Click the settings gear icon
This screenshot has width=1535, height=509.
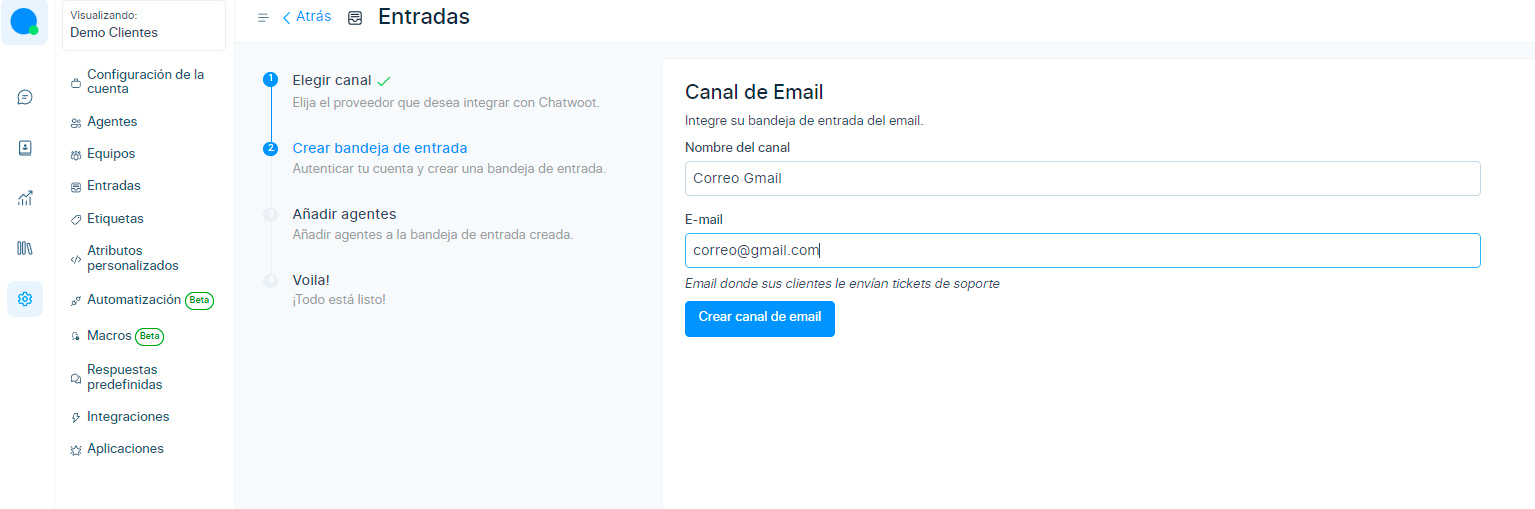(25, 299)
